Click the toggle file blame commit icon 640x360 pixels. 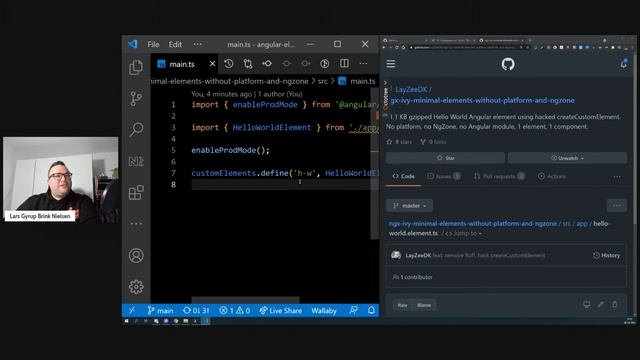(x=267, y=64)
